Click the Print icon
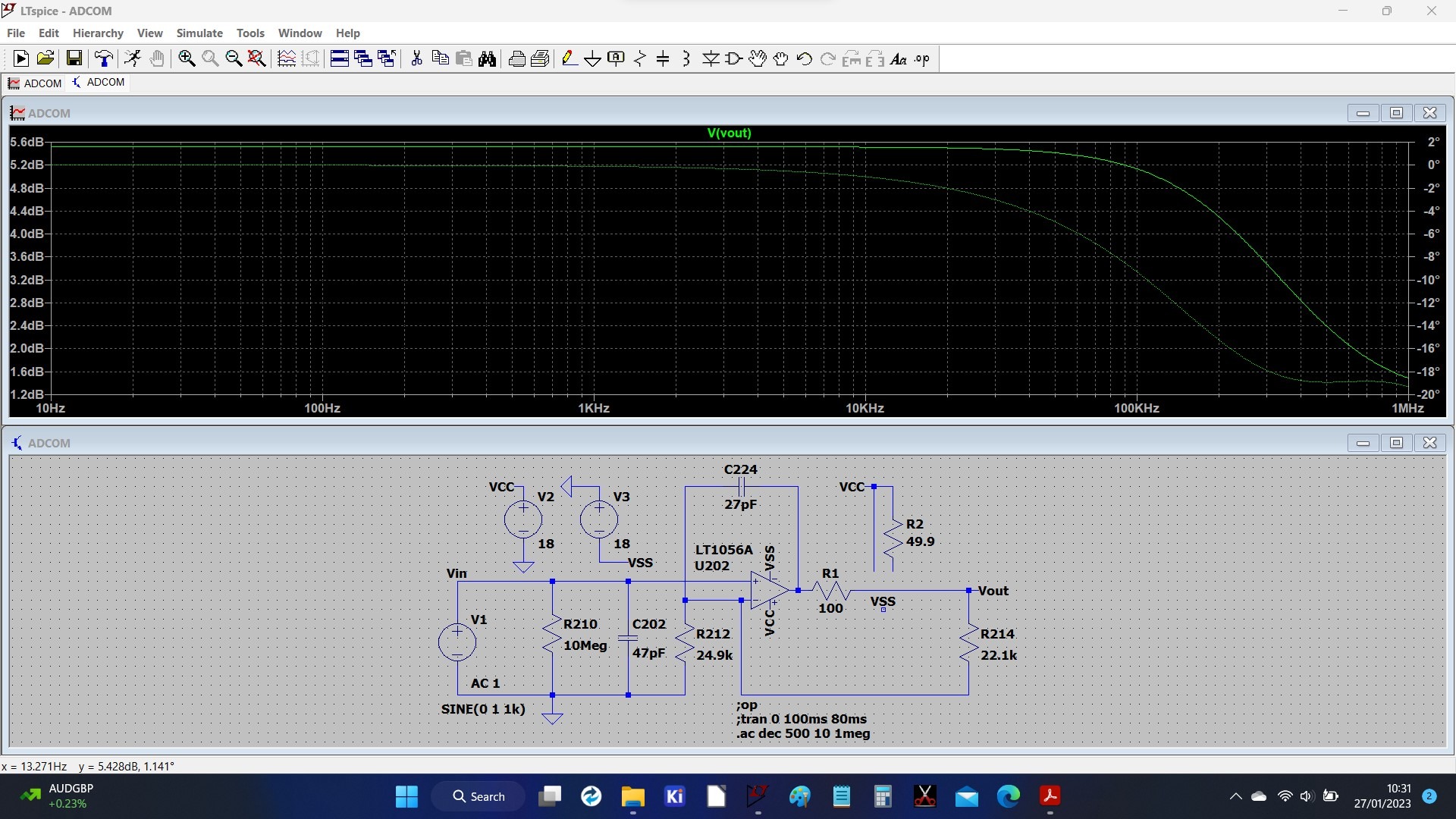The height and width of the screenshot is (819, 1456). tap(517, 58)
